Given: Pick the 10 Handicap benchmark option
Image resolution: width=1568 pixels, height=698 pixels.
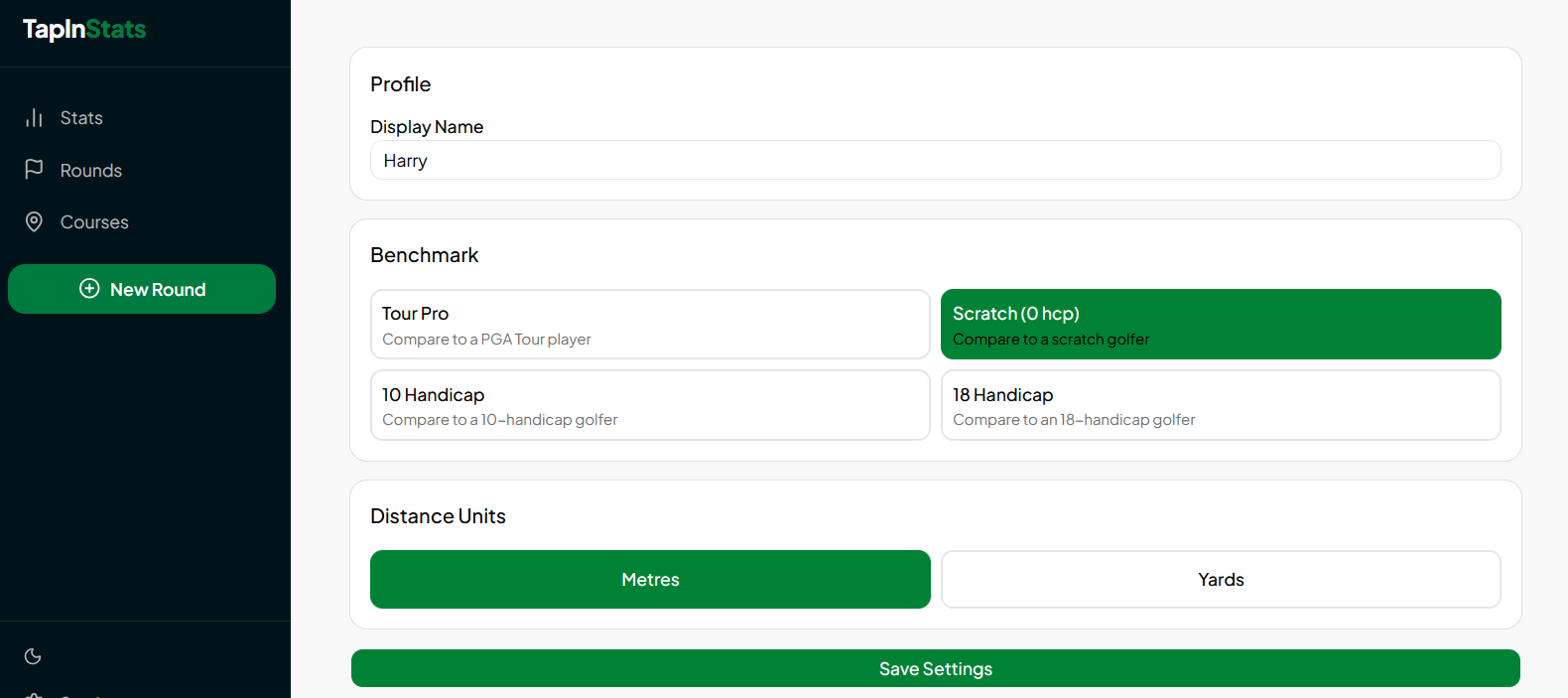Looking at the screenshot, I should [650, 405].
